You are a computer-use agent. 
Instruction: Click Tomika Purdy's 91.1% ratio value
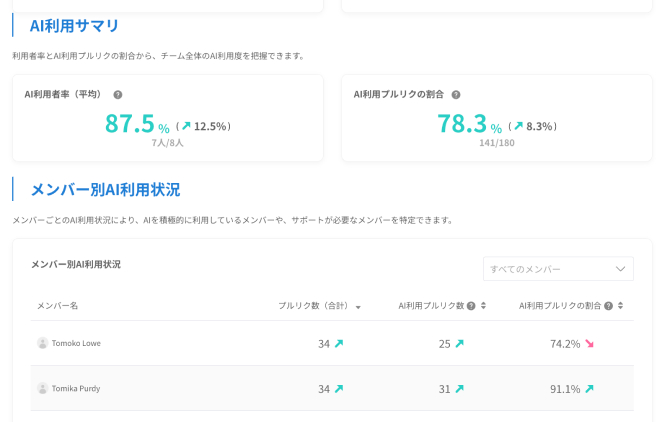pos(565,389)
